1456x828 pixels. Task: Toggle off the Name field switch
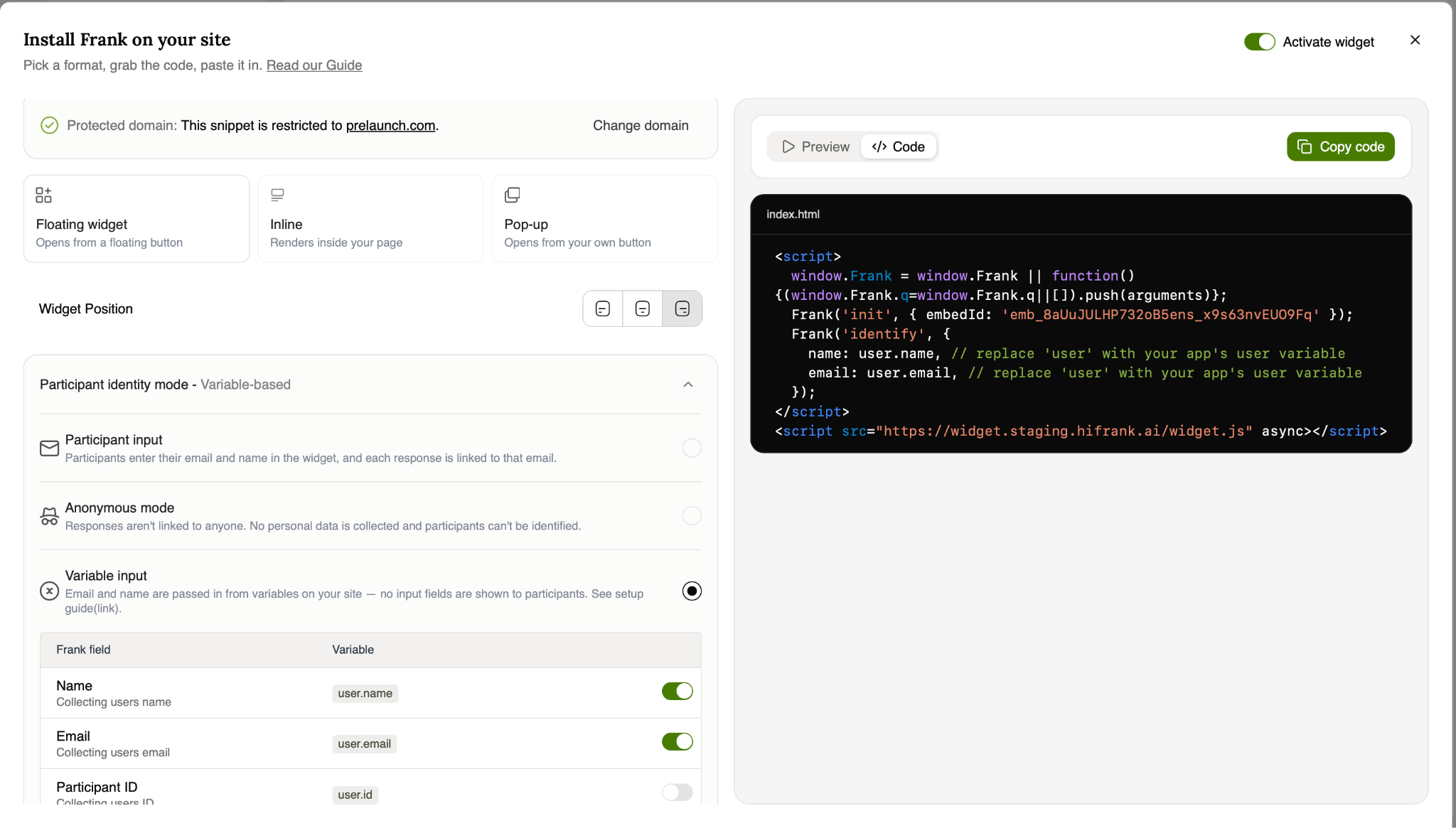[677, 692]
